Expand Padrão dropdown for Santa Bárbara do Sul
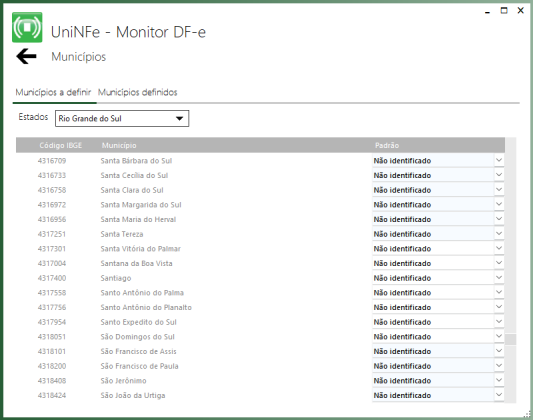 499,160
